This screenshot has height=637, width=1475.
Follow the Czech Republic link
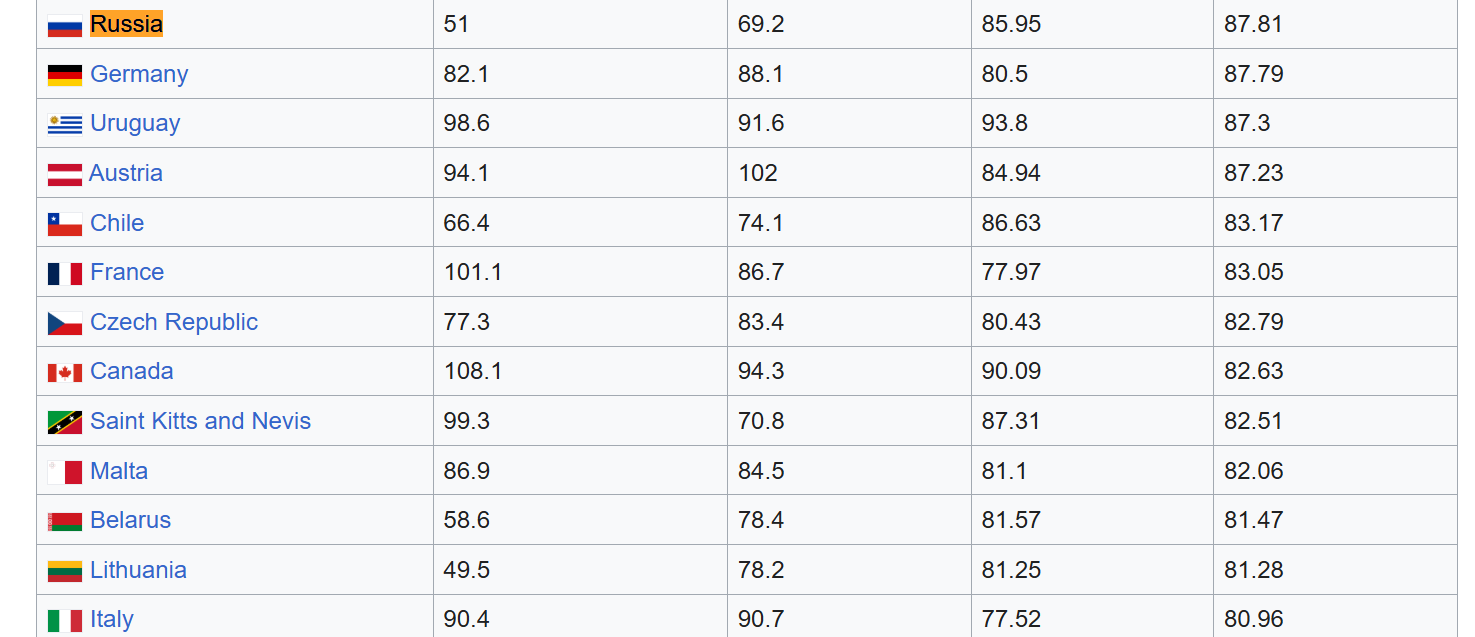click(x=174, y=322)
